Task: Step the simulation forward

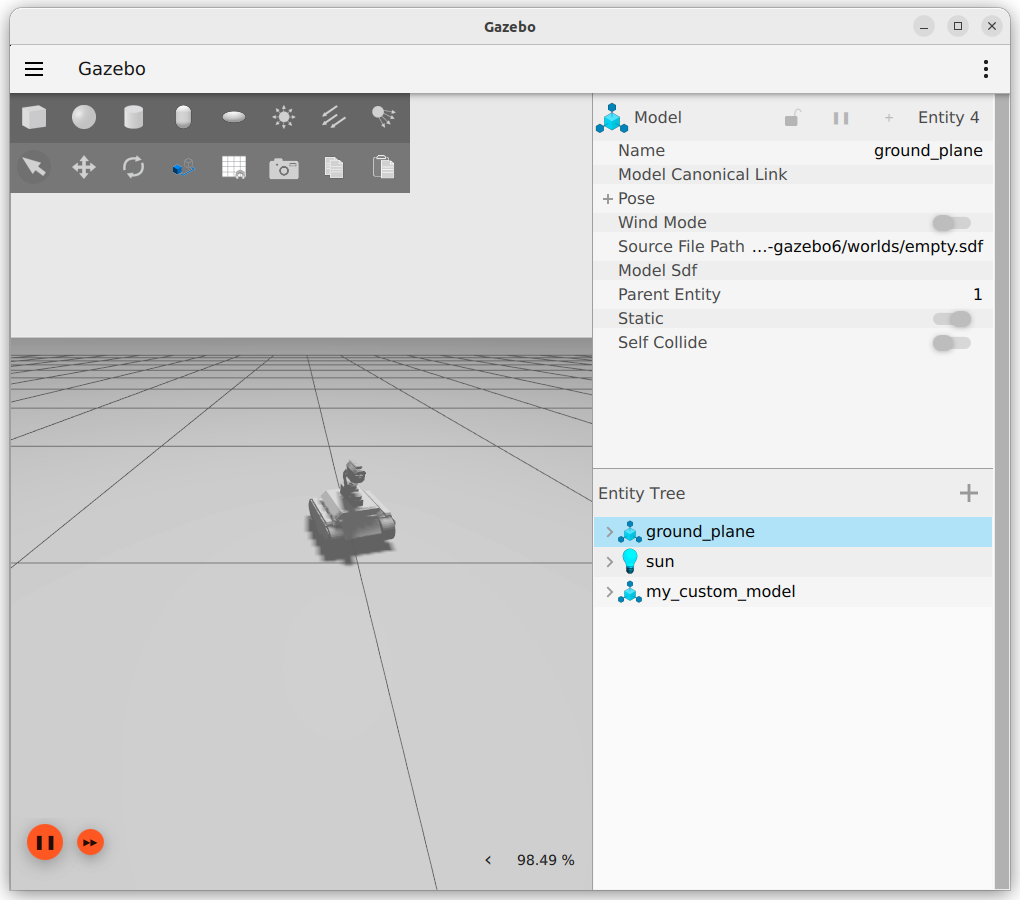Action: click(x=90, y=842)
